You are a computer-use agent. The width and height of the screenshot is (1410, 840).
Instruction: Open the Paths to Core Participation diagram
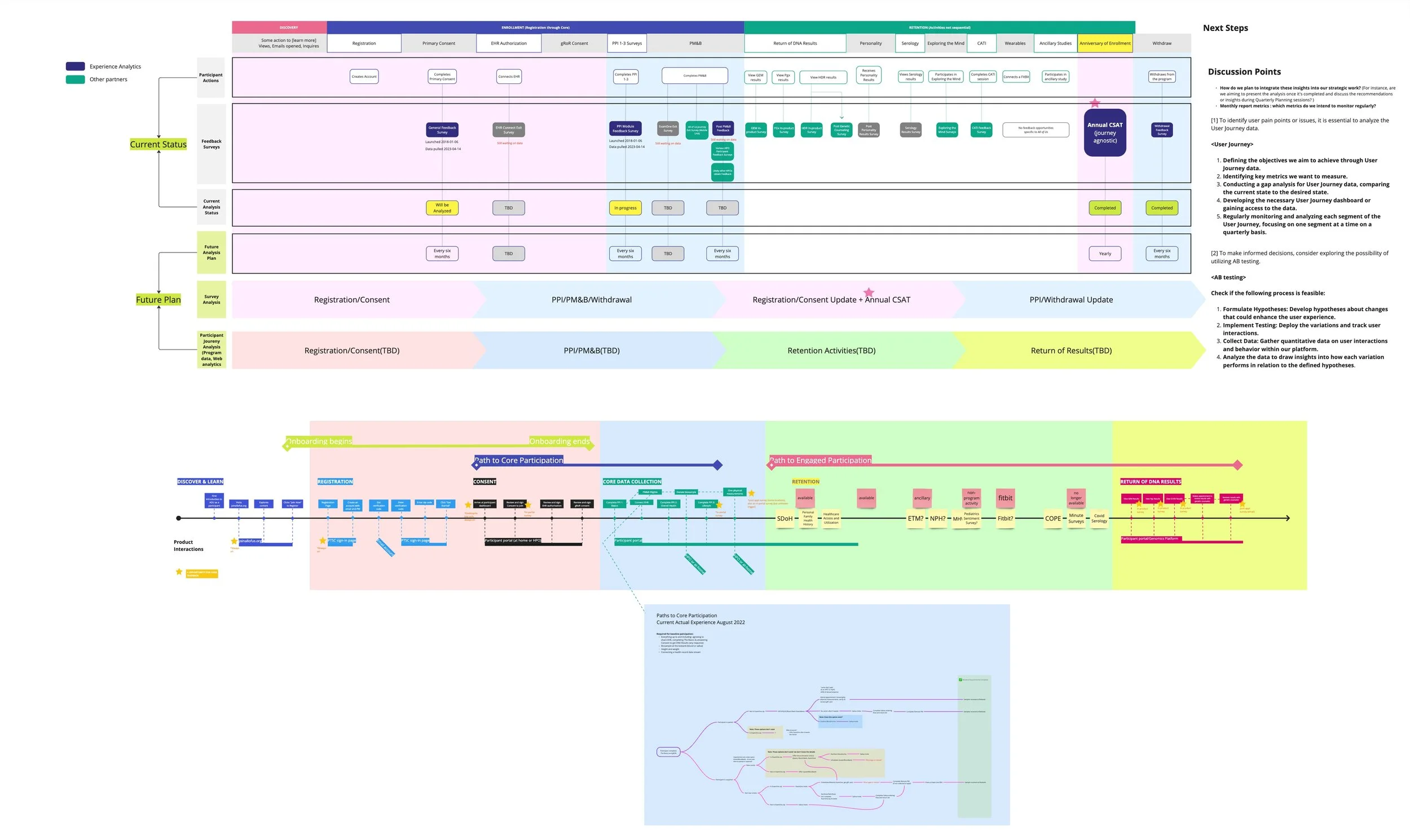(x=827, y=714)
